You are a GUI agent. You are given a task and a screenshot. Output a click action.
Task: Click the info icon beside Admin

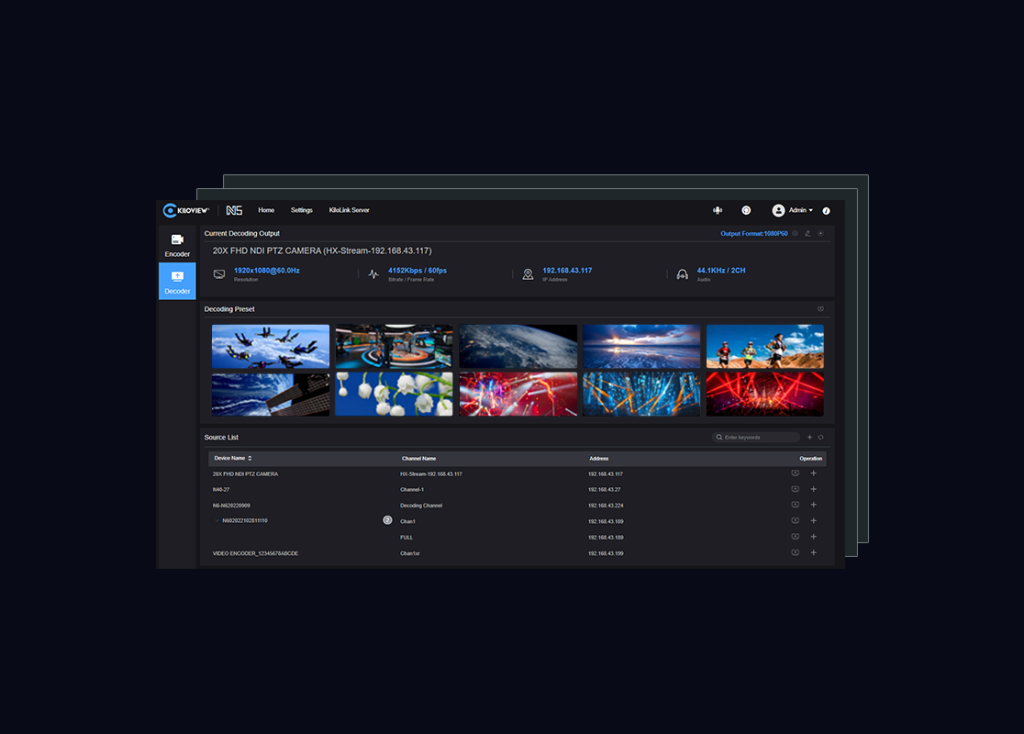[826, 210]
